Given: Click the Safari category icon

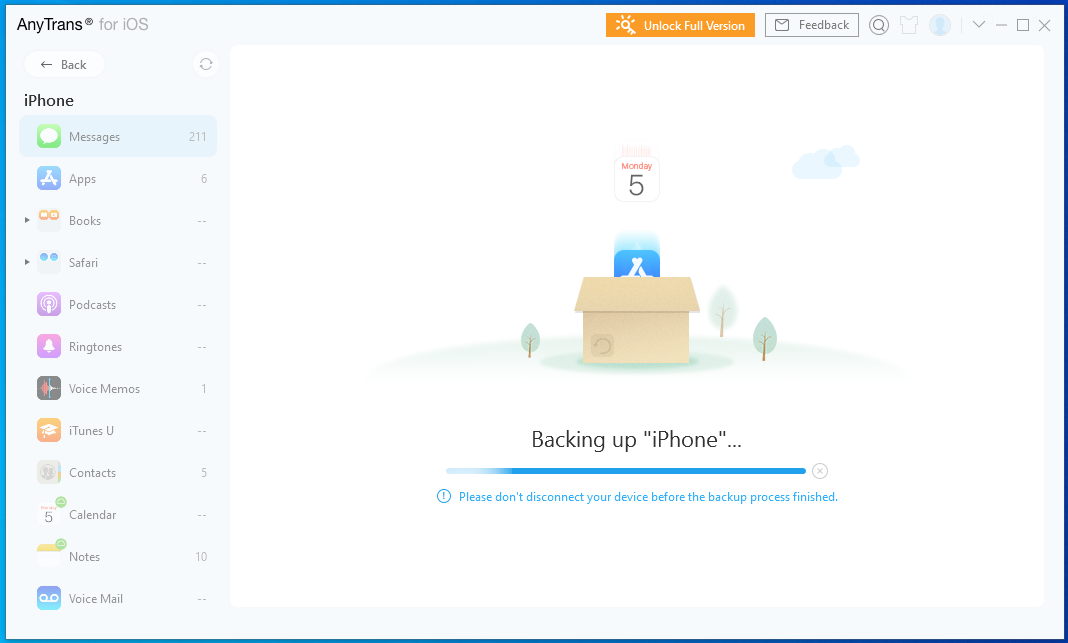Looking at the screenshot, I should point(49,262).
